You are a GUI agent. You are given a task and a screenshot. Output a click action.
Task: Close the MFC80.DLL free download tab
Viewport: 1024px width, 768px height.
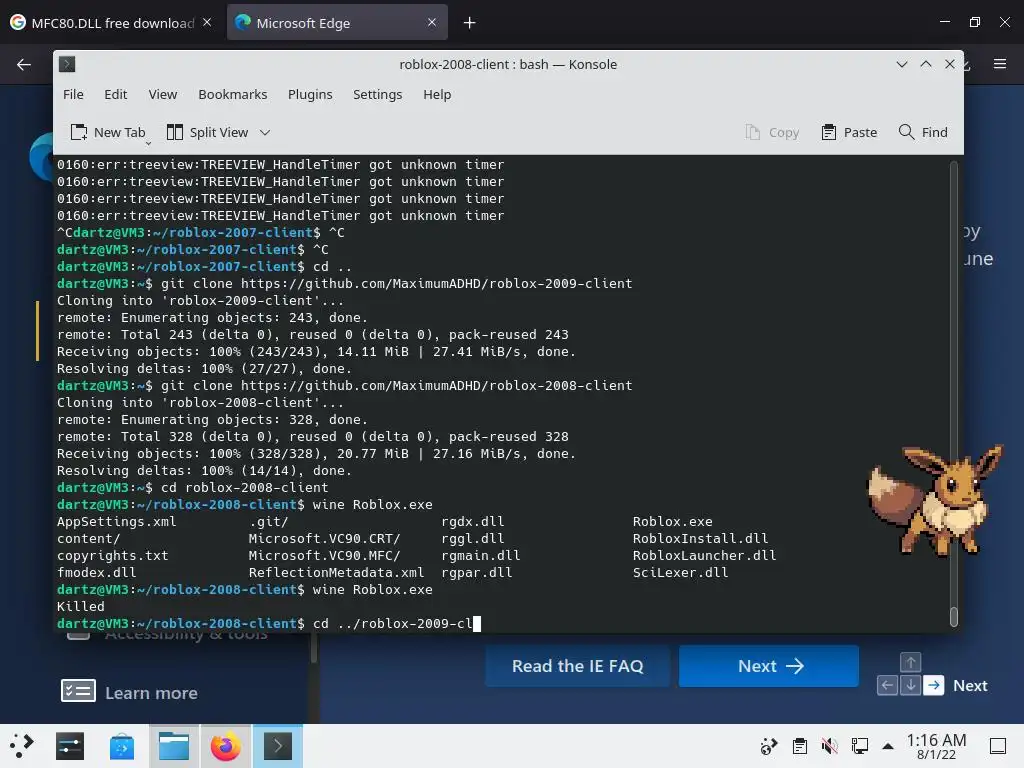(207, 22)
